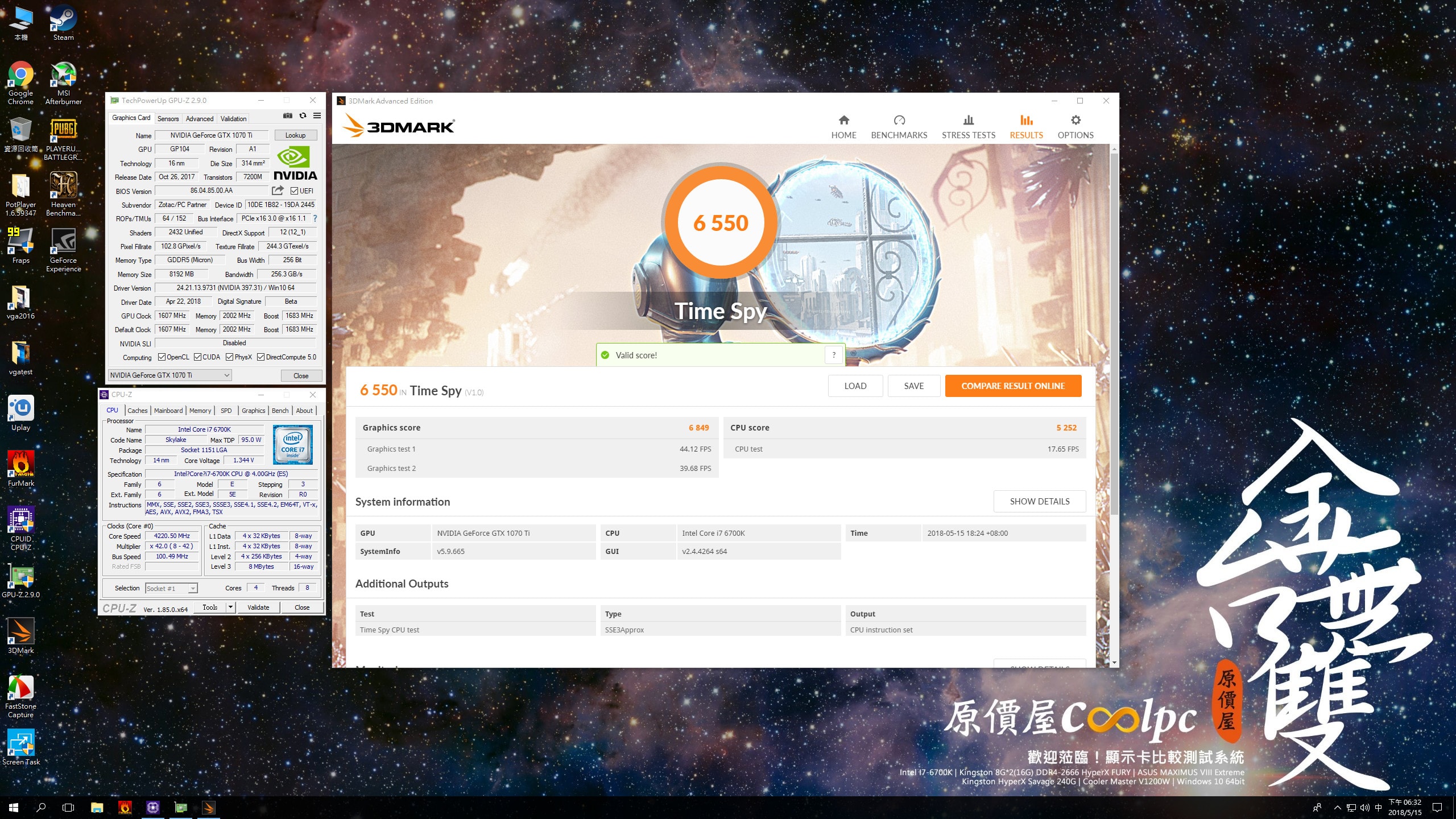Open CPU-Z Bench tab
Screen dimensions: 1456x819
point(280,410)
